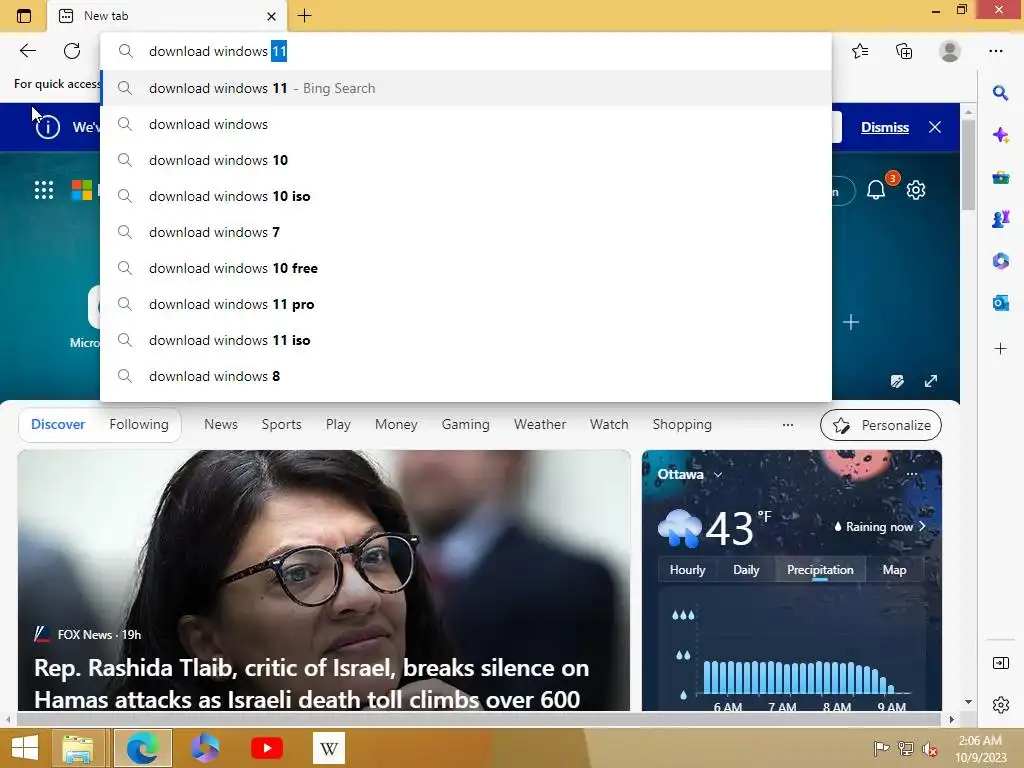1024x768 pixels.
Task: Open the Rashida Tlaib news article
Action: click(x=324, y=580)
